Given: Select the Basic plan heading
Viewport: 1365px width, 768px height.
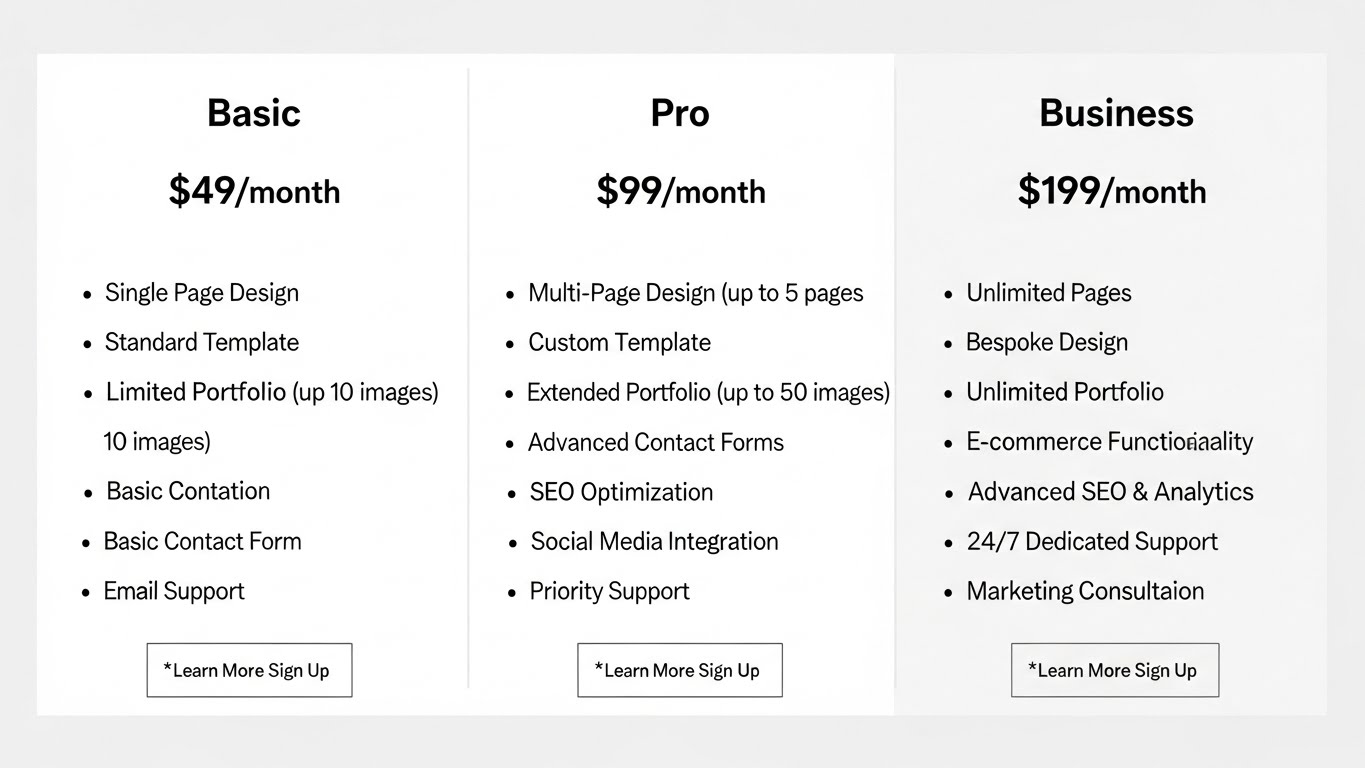Looking at the screenshot, I should pyautogui.click(x=253, y=113).
